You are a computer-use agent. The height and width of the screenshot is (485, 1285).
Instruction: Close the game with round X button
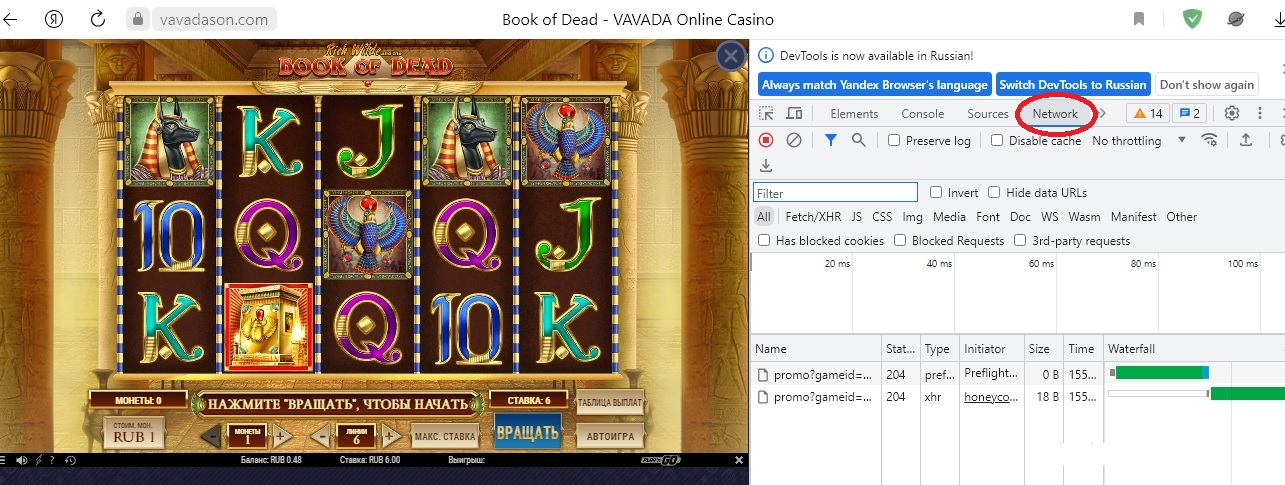click(731, 56)
